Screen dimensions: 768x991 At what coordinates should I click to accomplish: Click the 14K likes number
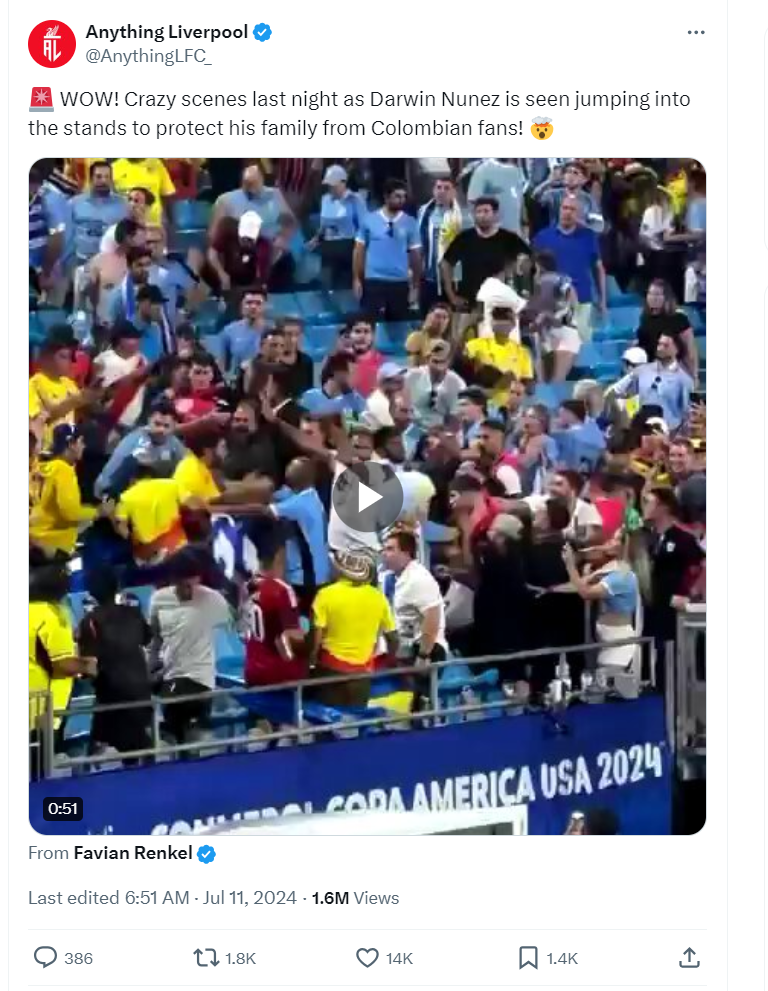[x=399, y=958]
